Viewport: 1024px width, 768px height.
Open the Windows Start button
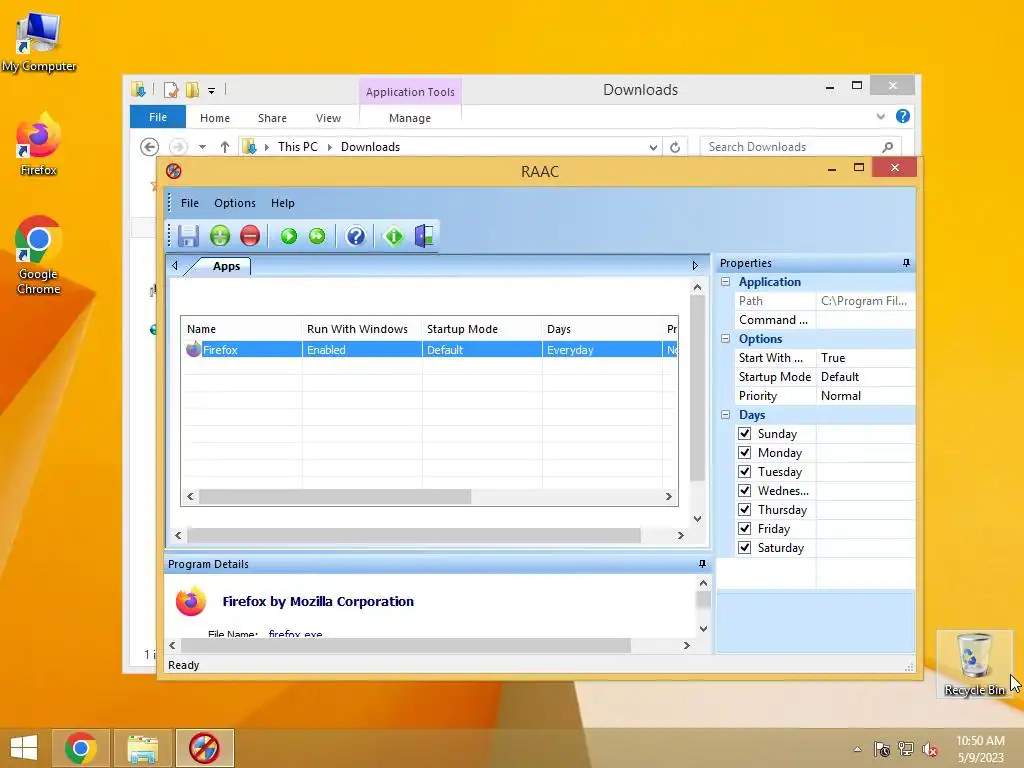[x=24, y=748]
